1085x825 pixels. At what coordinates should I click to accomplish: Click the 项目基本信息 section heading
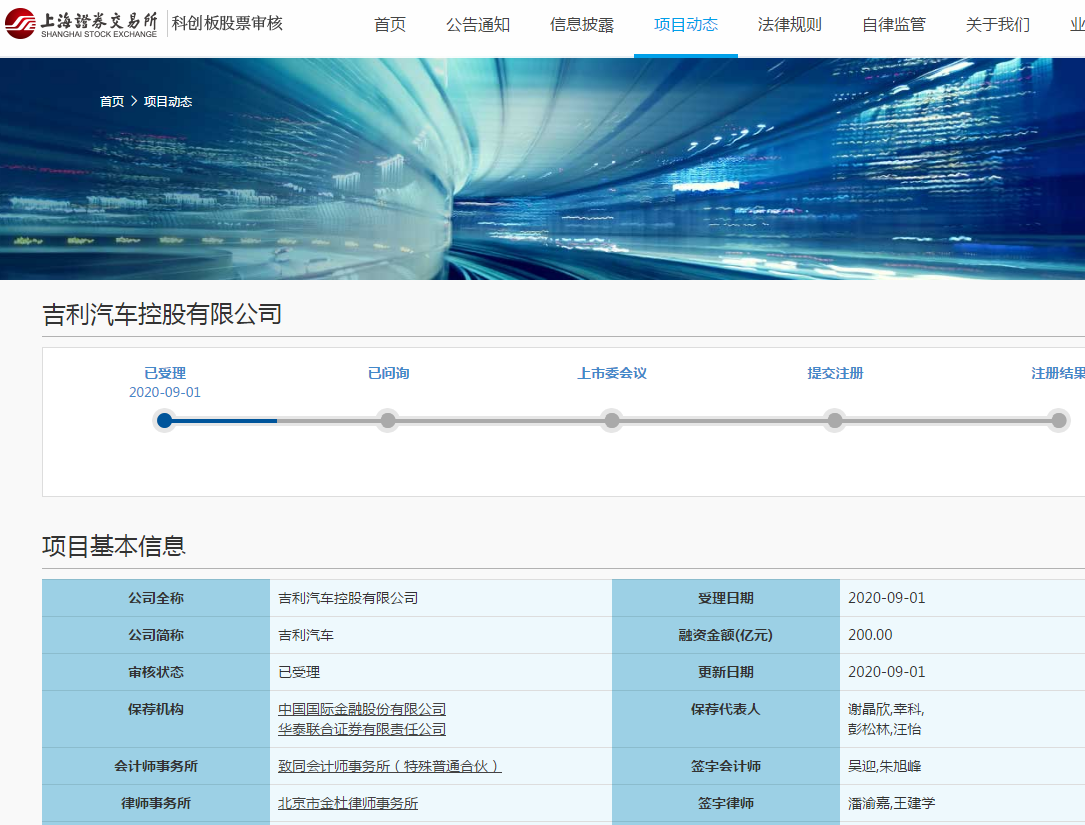point(114,546)
